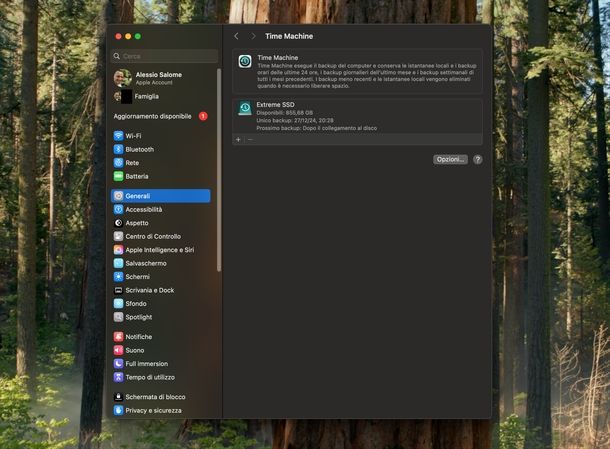Image resolution: width=610 pixels, height=449 pixels.
Task: Open Privacy e sicurezza hand icon
Action: pos(118,410)
